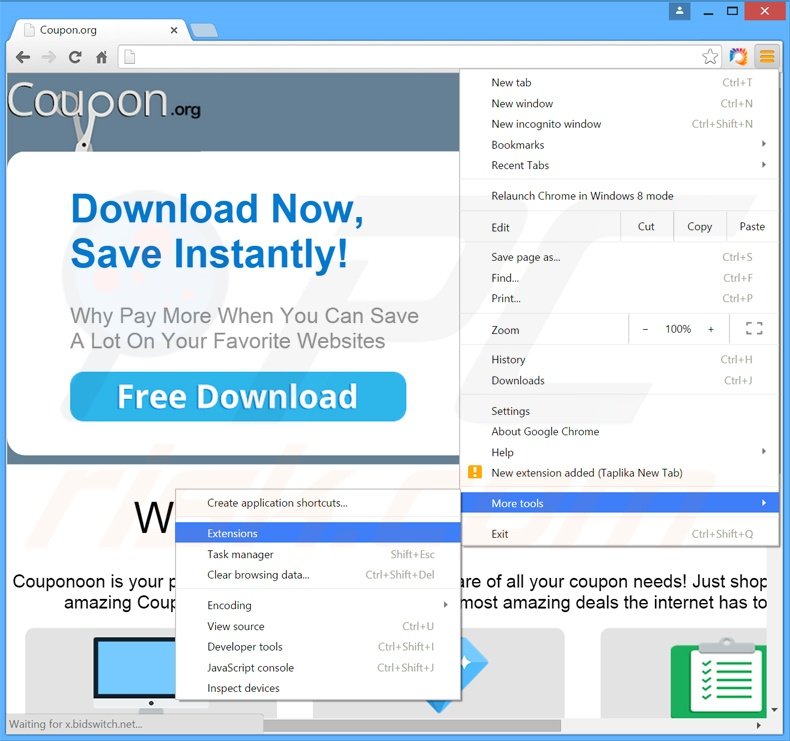Image resolution: width=790 pixels, height=741 pixels.
Task: Select Clear browsing data...
Action: [318, 575]
